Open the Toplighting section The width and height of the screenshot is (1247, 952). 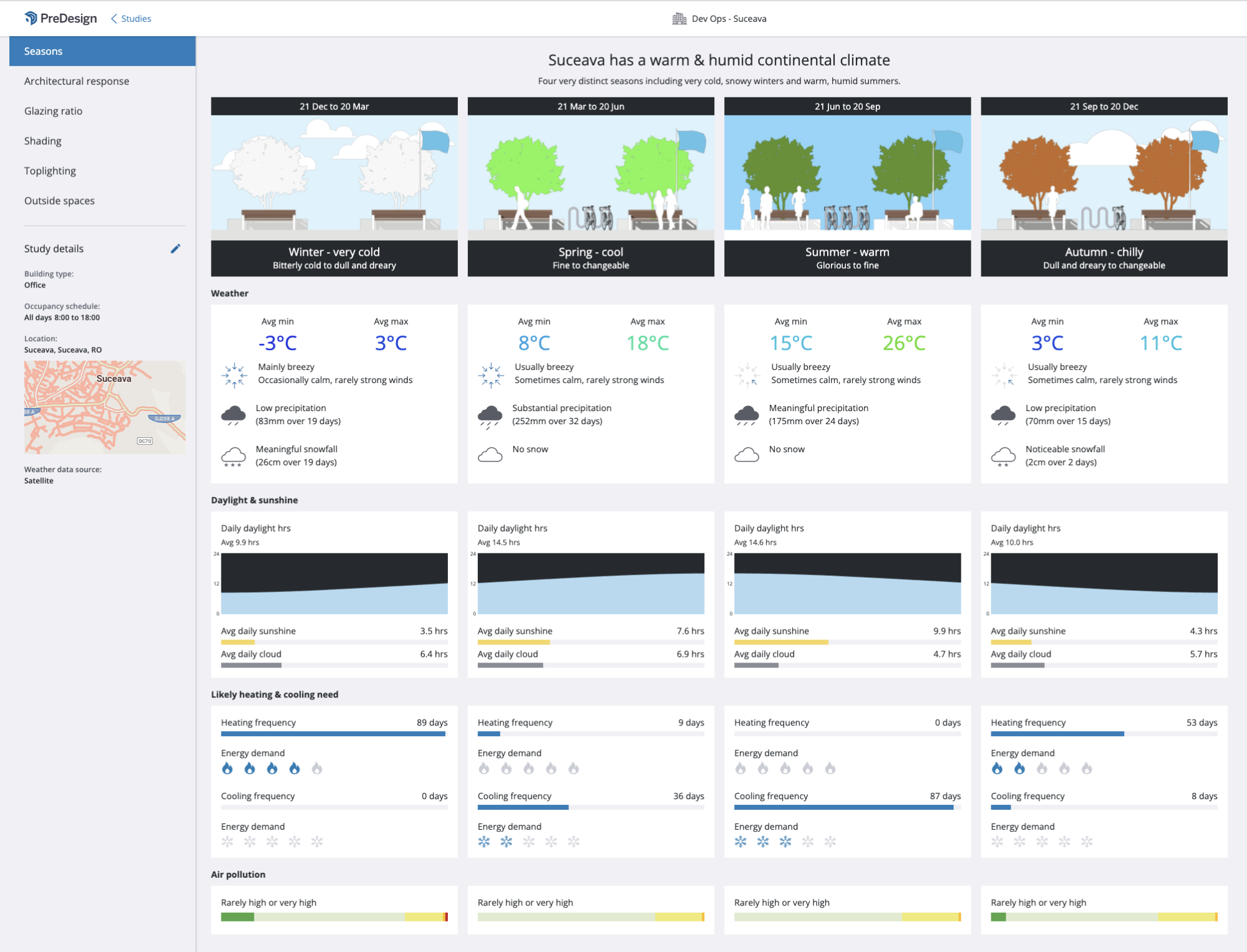click(x=50, y=171)
